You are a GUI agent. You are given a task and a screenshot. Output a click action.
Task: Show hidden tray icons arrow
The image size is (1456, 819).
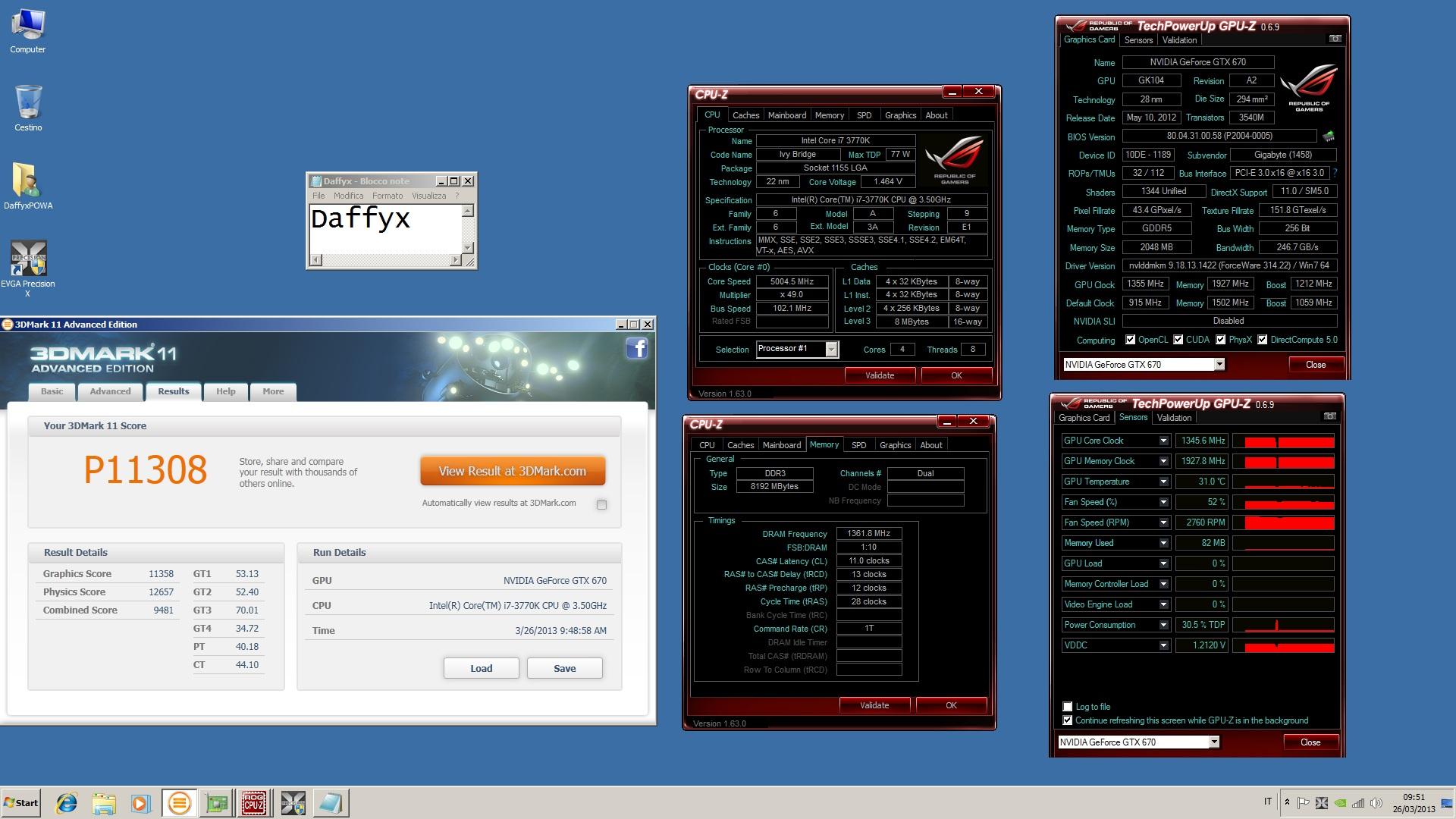(x=1287, y=802)
